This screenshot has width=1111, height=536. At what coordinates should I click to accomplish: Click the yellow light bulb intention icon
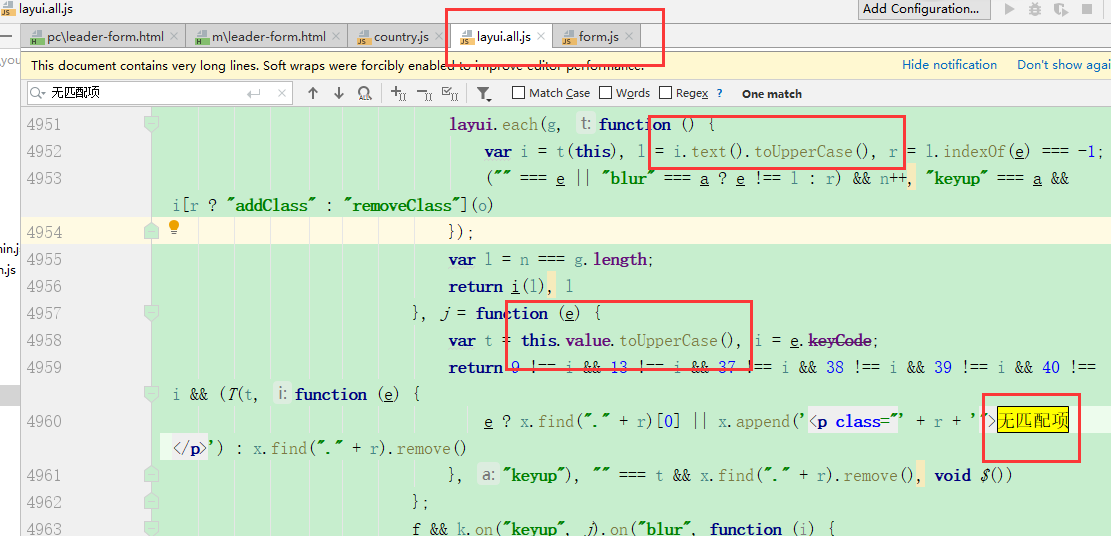pyautogui.click(x=174, y=228)
